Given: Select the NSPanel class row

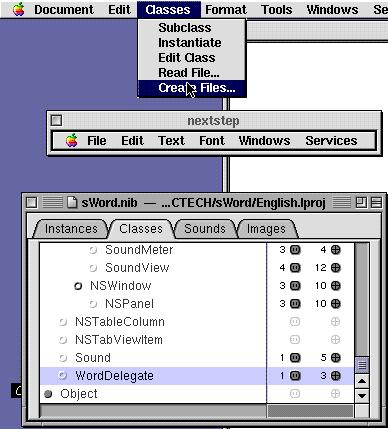Looking at the screenshot, I should coord(197,304).
